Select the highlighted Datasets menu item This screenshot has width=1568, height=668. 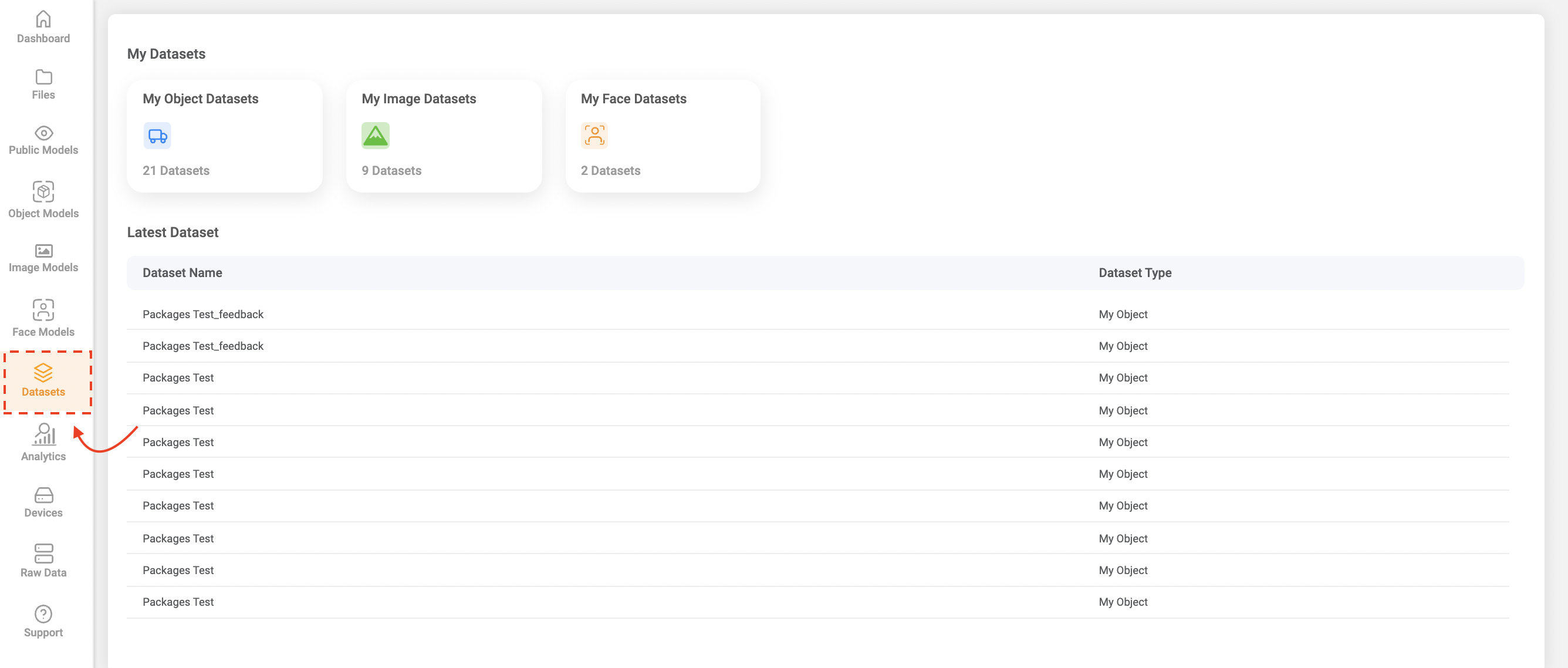pos(43,381)
